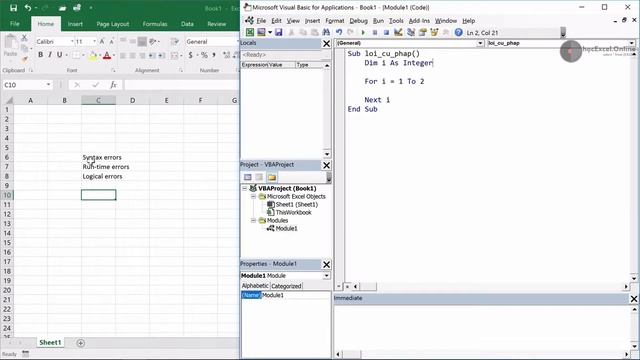Click the Break (pause) icon in VBA toolbar
This screenshot has height=360, width=640.
pos(375,33)
